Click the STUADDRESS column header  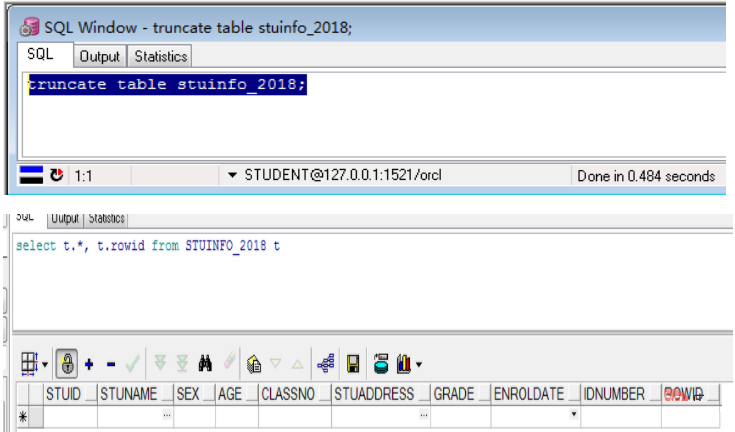click(375, 394)
